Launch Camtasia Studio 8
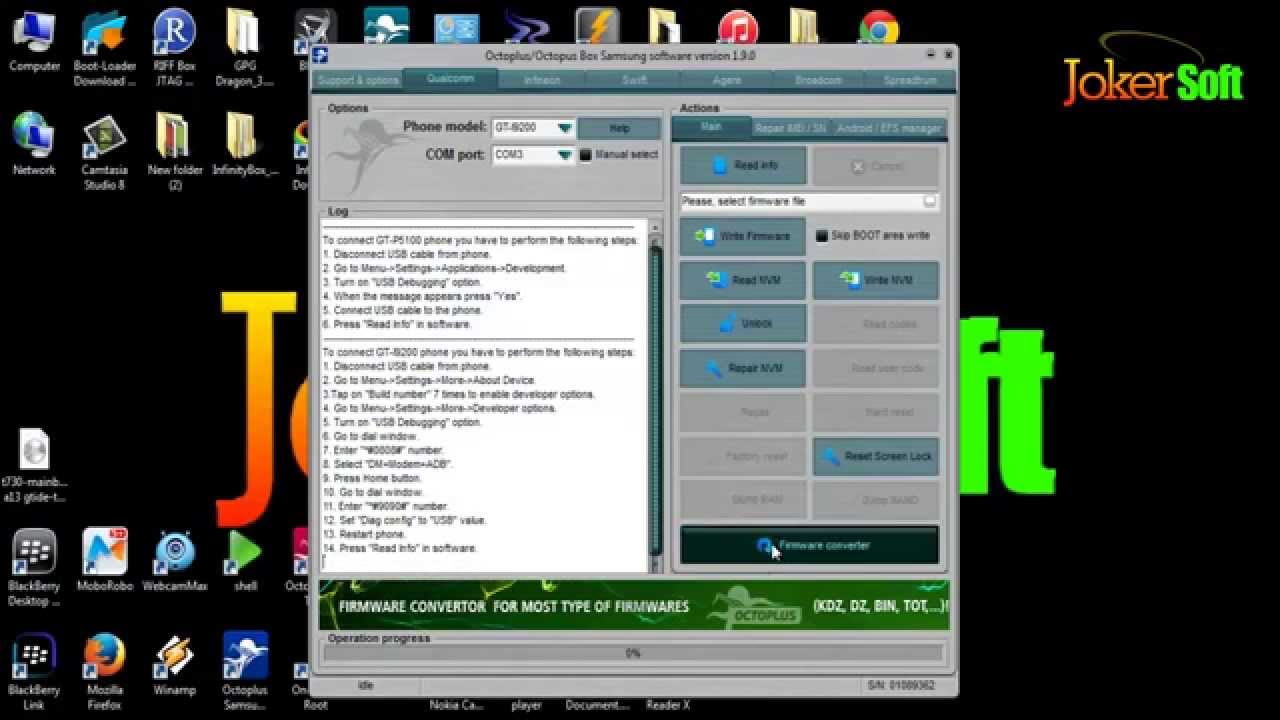 pyautogui.click(x=104, y=152)
